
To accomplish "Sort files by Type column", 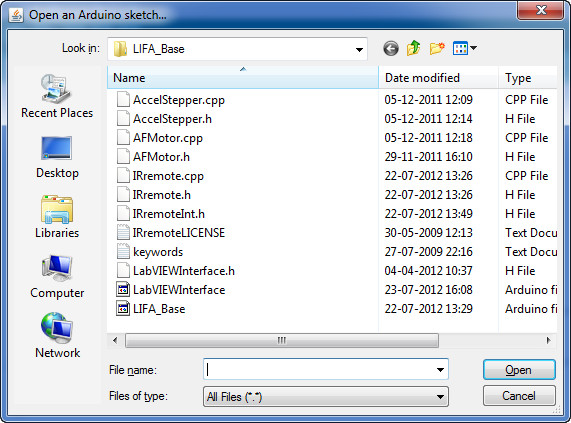I will pos(528,78).
